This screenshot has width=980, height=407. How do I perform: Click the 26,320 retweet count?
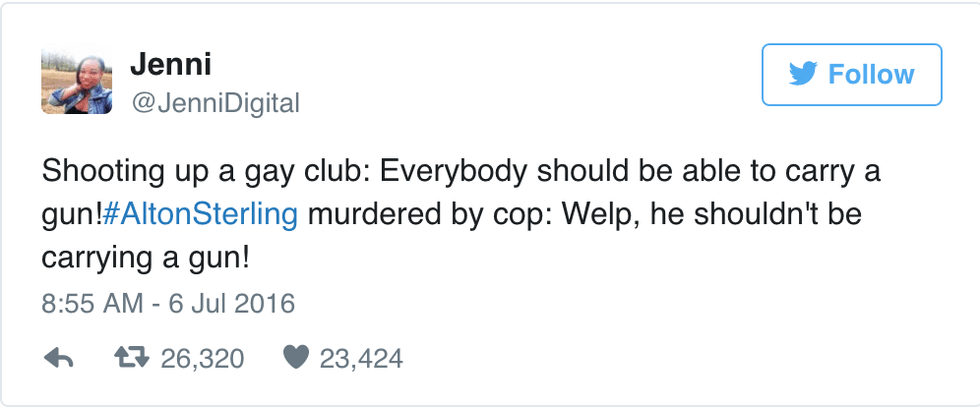[x=202, y=358]
